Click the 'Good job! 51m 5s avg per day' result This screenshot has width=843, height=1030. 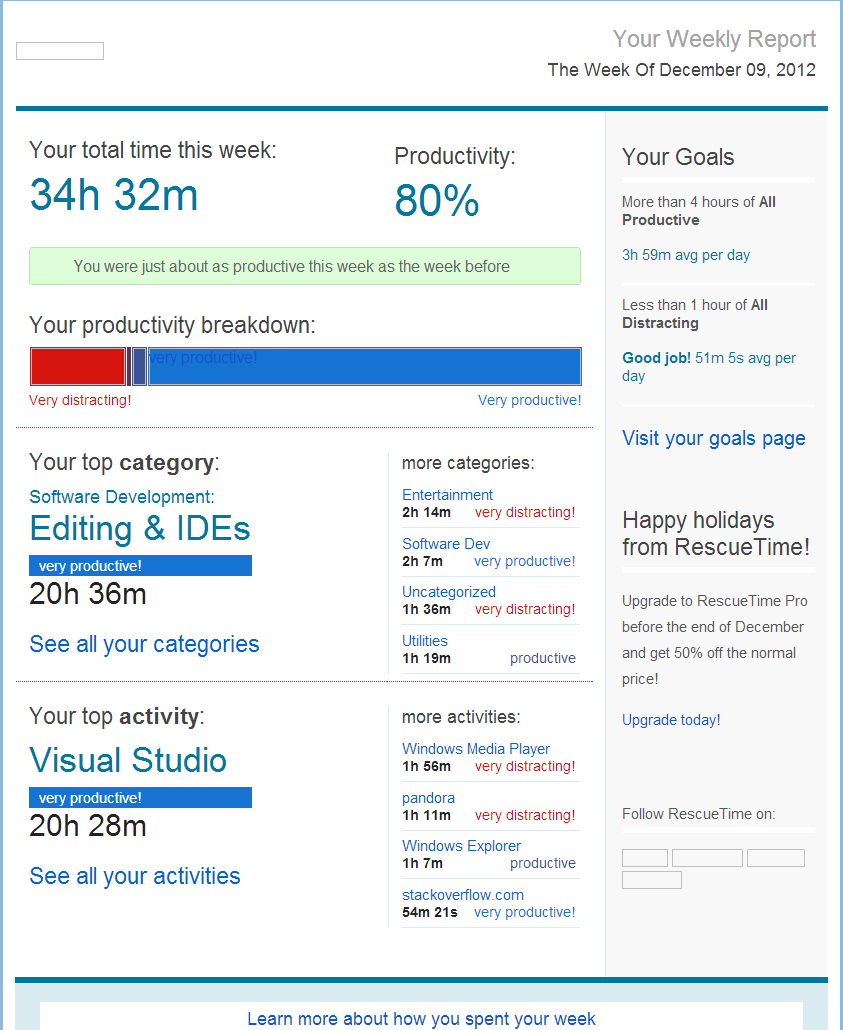[709, 367]
